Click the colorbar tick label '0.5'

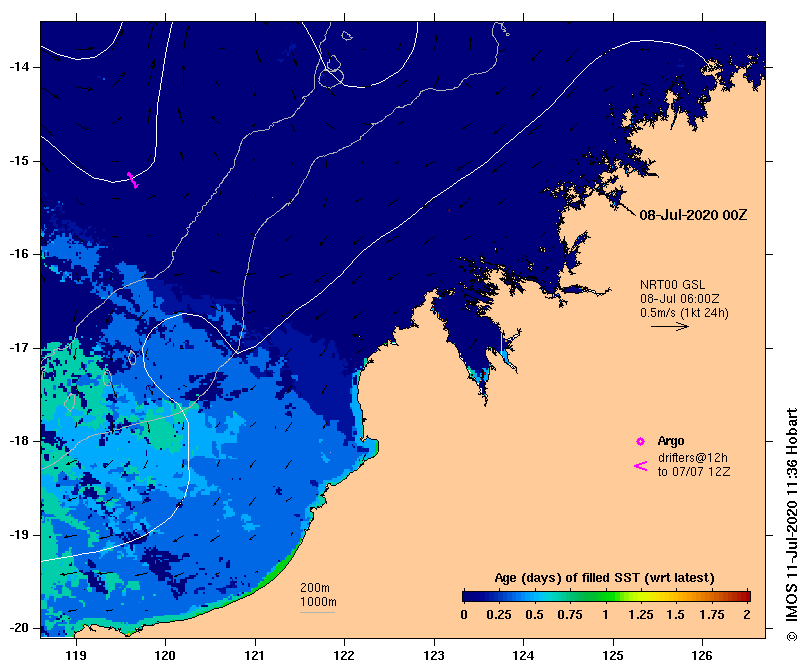534,615
